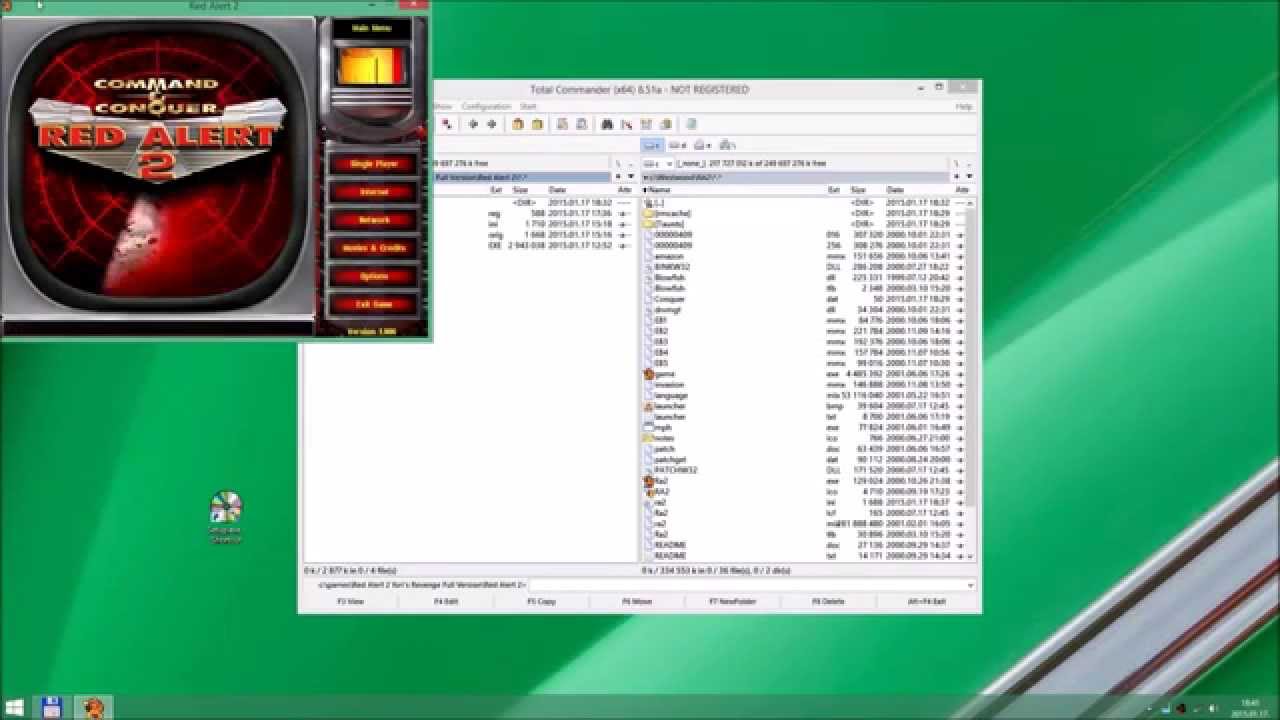
Task: Select the patchget dat file row
Action: 806,460
